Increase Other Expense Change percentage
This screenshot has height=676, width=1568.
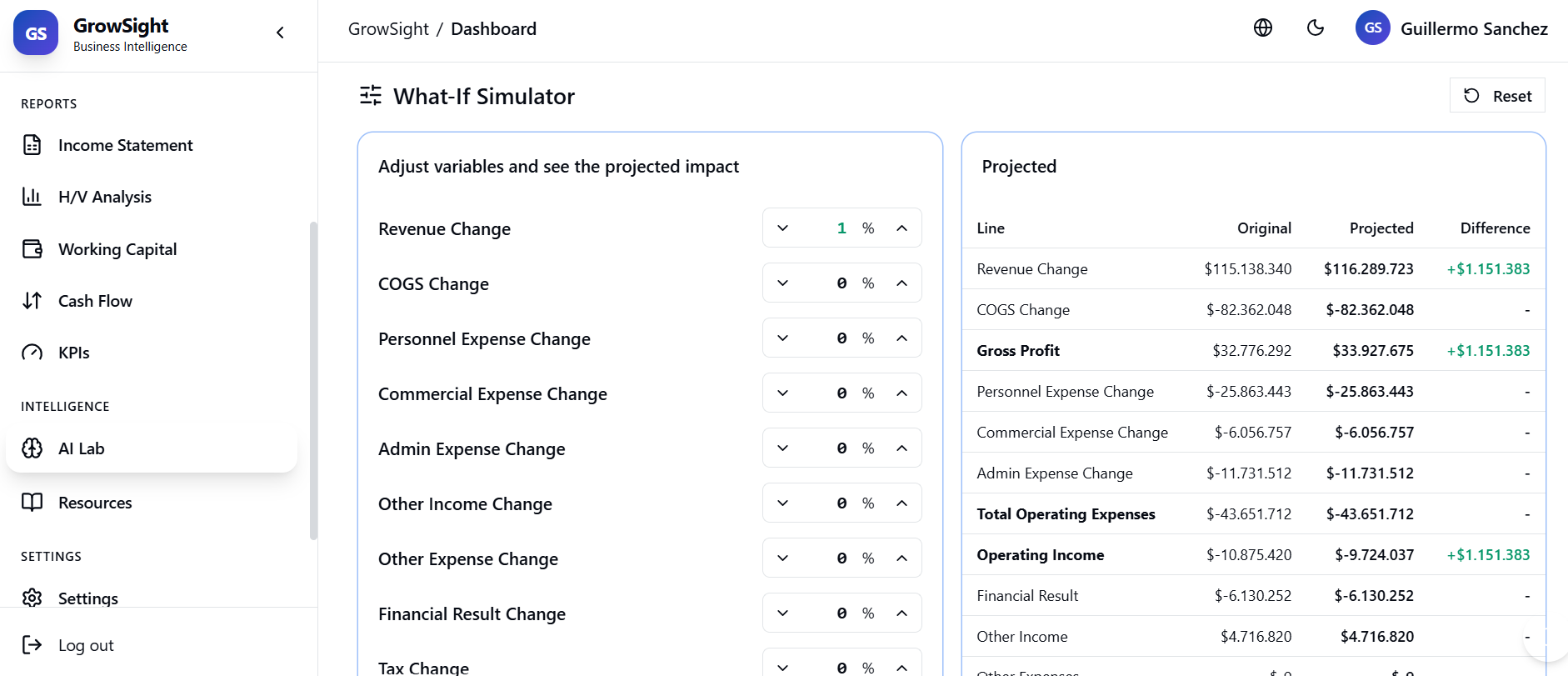tap(901, 558)
